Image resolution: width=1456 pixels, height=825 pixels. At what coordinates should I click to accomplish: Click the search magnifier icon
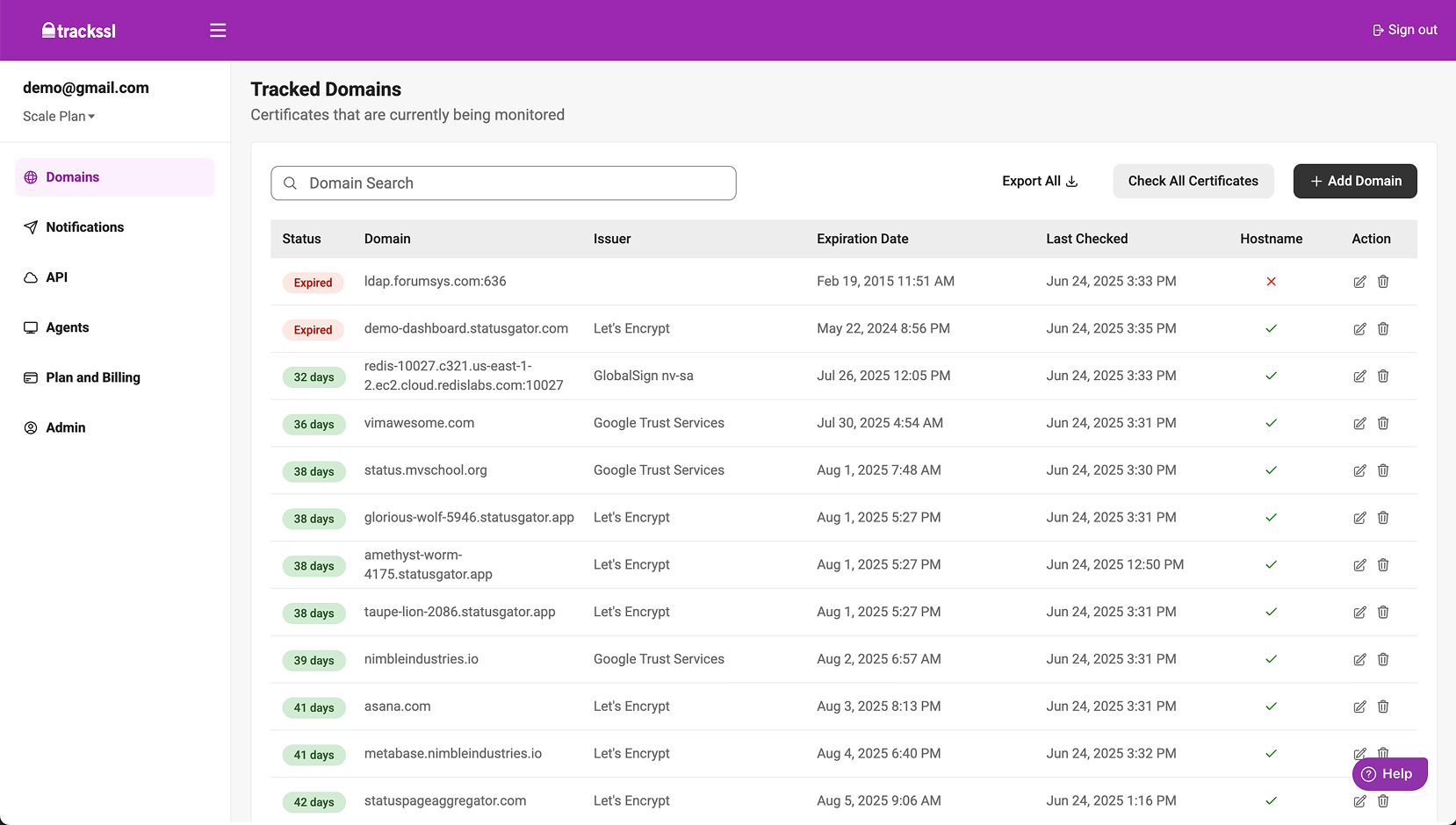click(x=290, y=183)
